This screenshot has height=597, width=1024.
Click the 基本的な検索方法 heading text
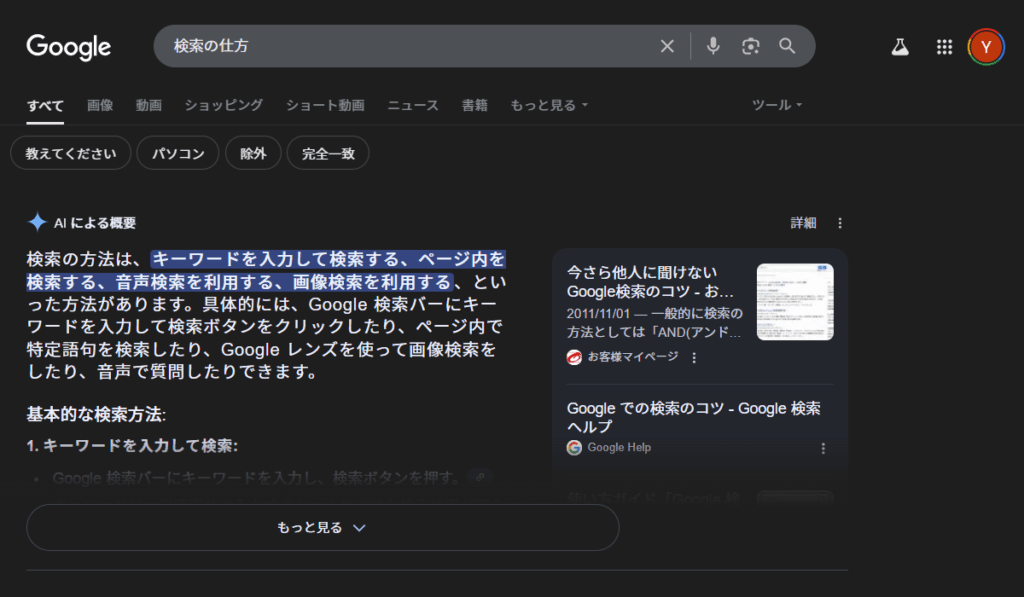click(96, 414)
